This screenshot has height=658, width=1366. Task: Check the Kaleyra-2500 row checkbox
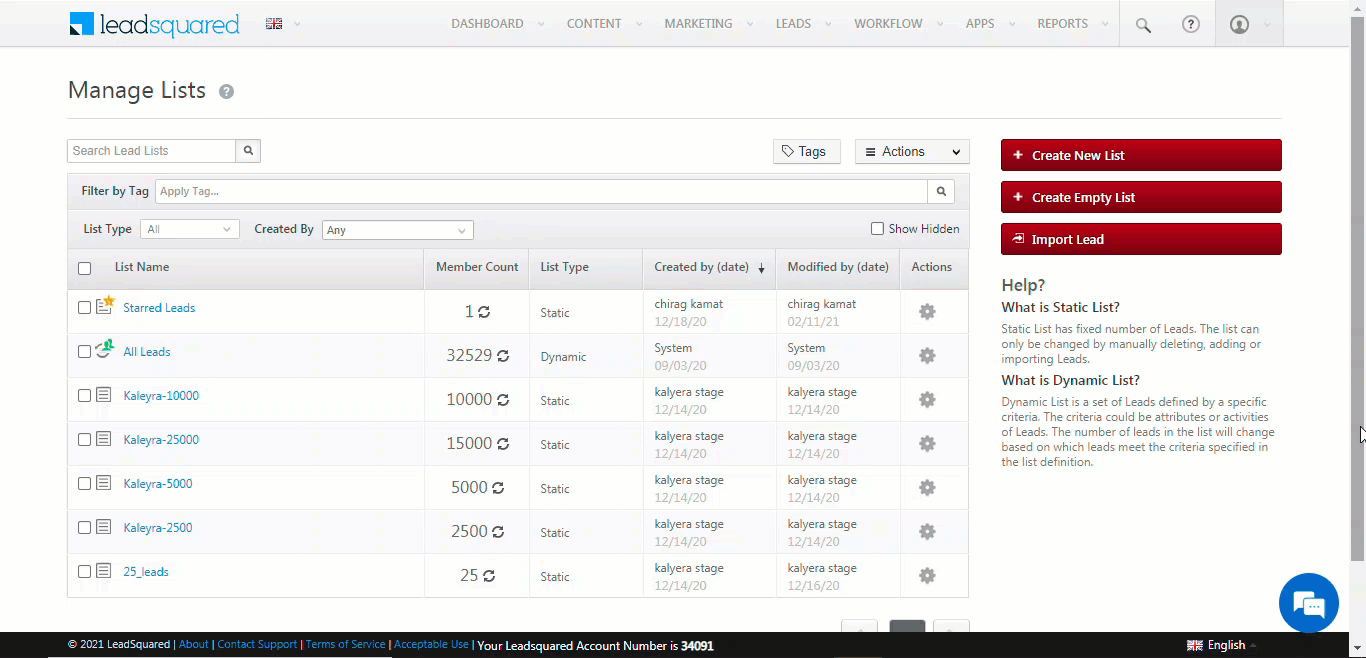click(x=85, y=528)
